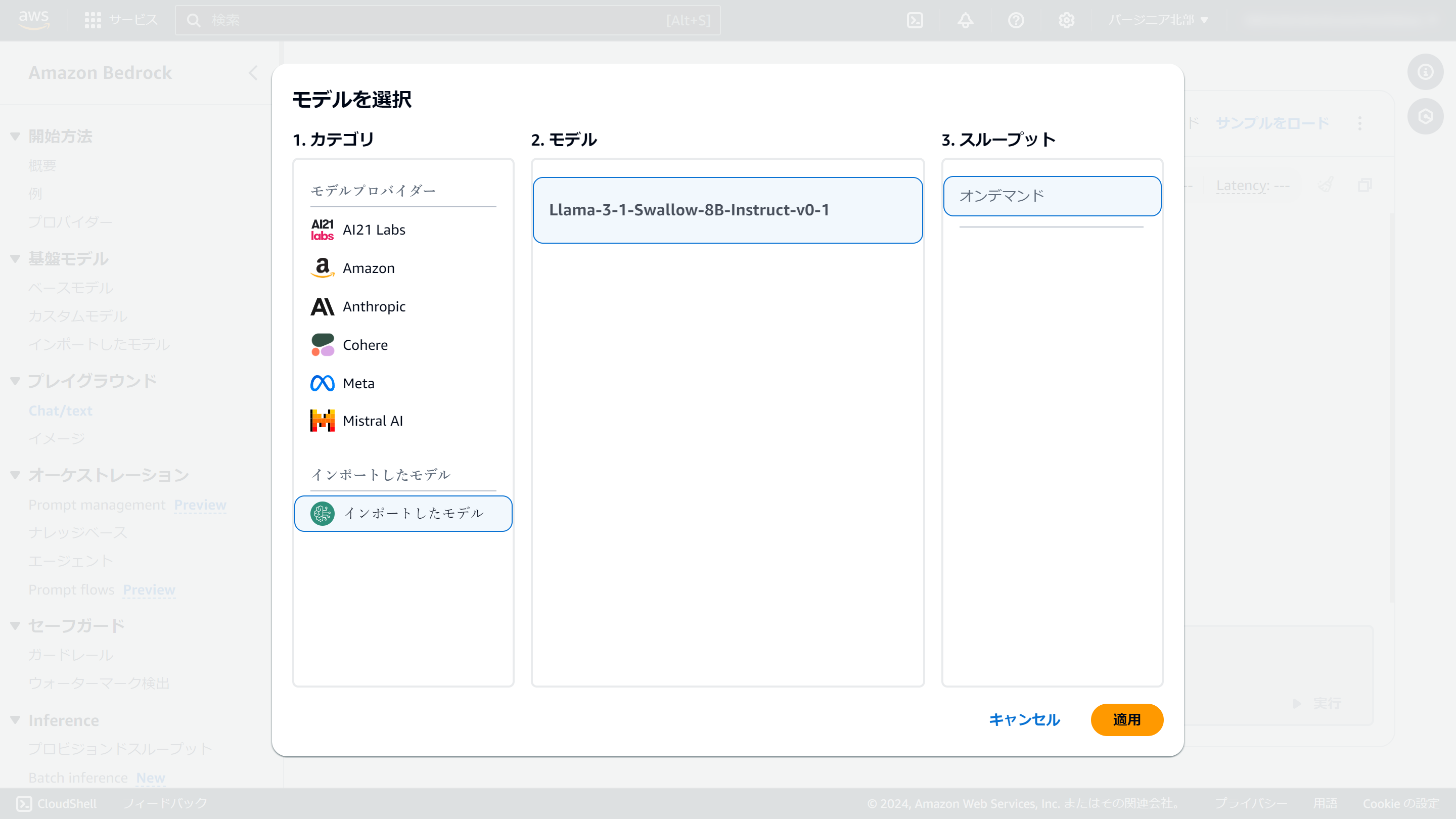Click the Meta provider logo
Screen dimensions: 1456x819
(x=322, y=383)
